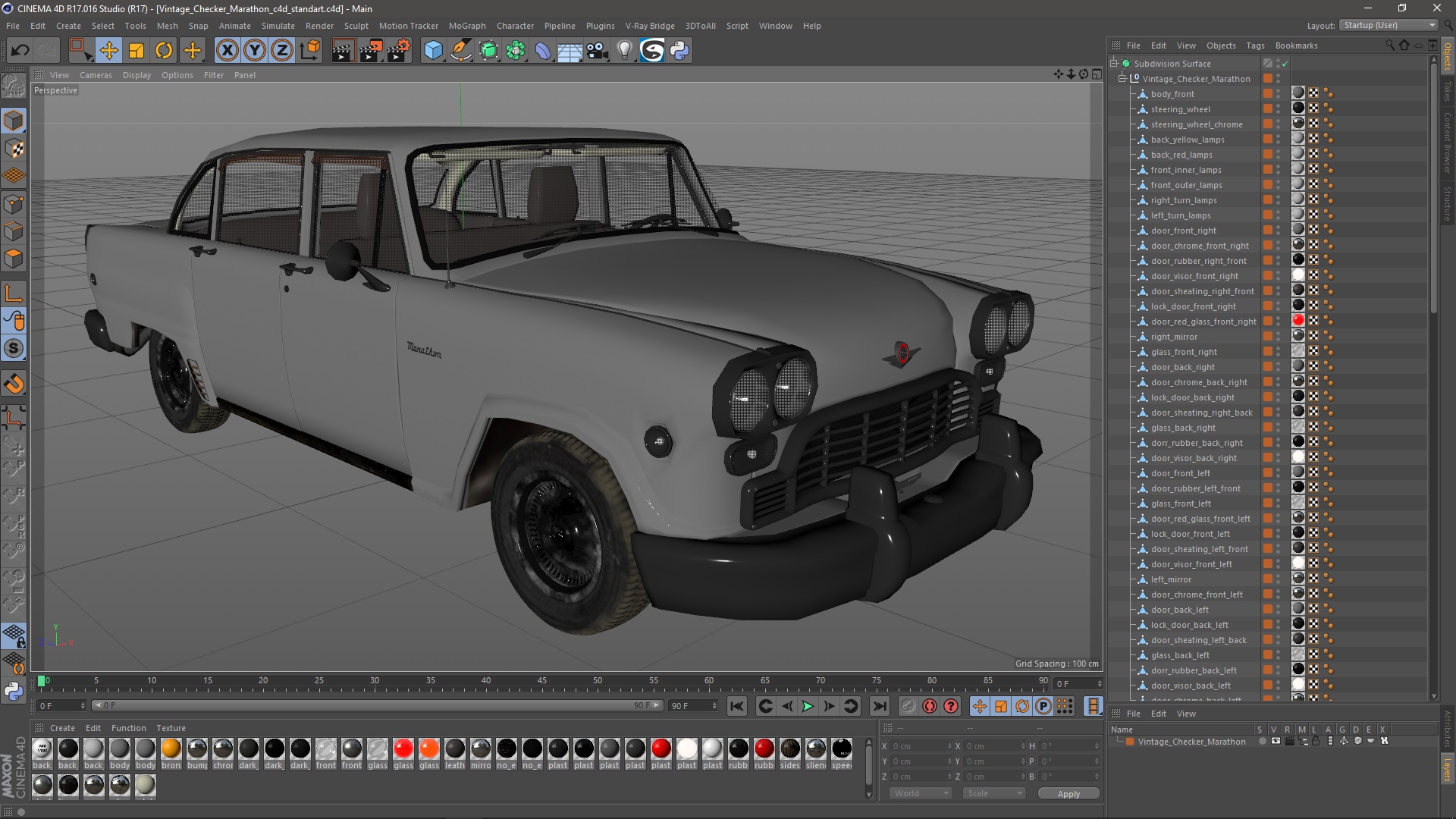Open Object Manager Tags menu
This screenshot has width=1456, height=819.
click(1255, 45)
